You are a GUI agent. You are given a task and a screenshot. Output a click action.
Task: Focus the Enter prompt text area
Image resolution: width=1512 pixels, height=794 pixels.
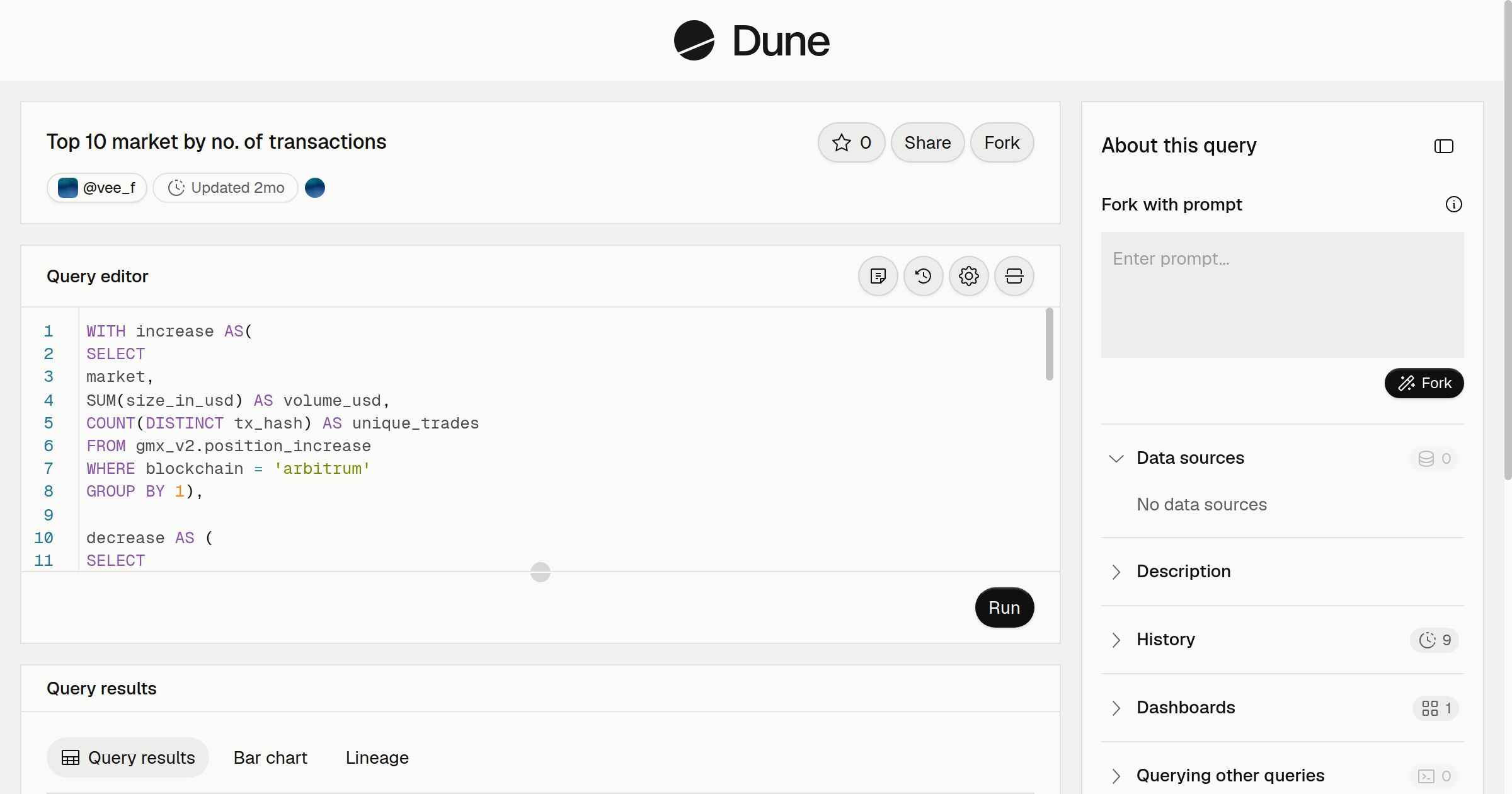(x=1282, y=295)
